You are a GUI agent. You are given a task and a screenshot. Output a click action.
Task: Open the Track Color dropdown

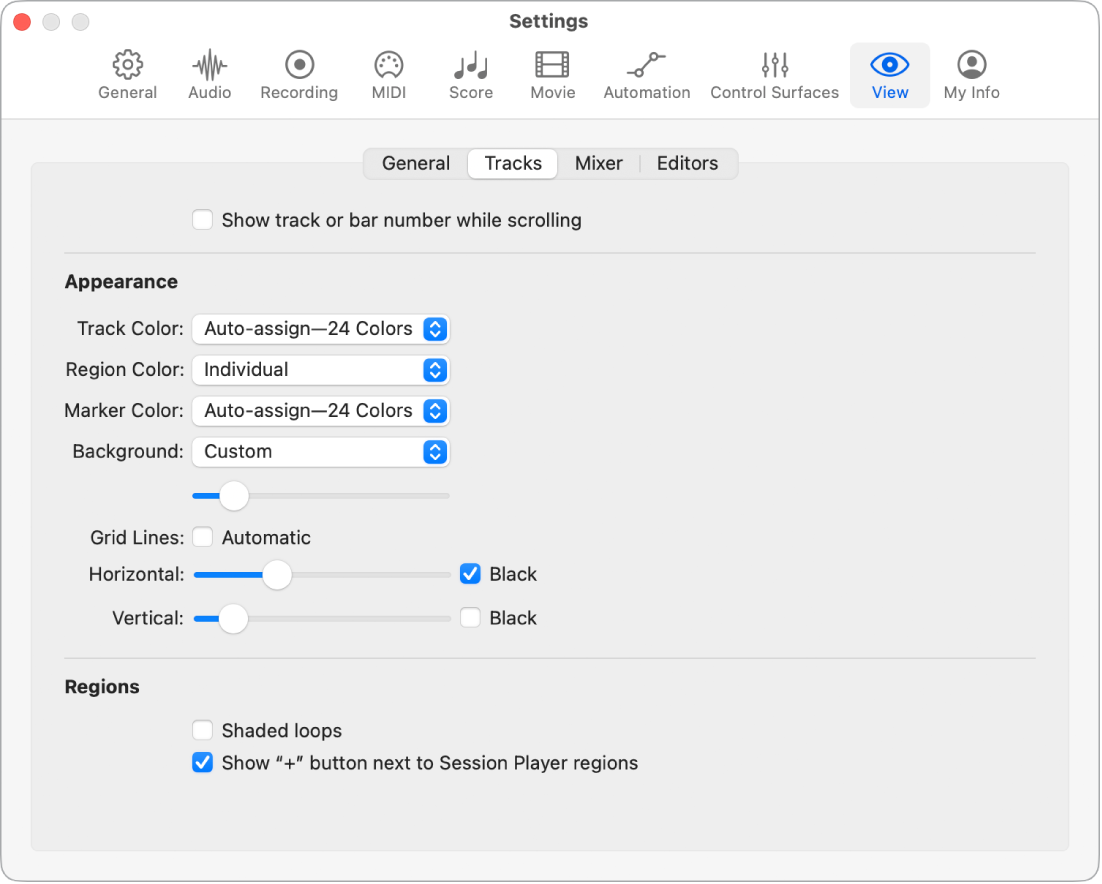(x=320, y=328)
